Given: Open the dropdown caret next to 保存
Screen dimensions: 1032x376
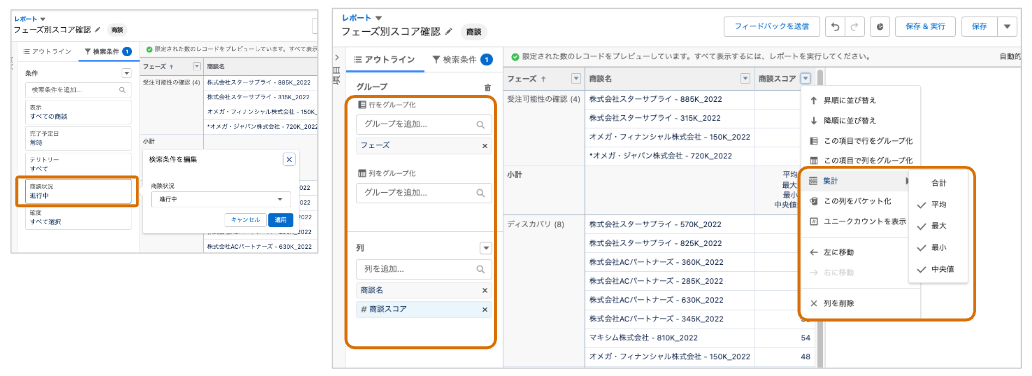Looking at the screenshot, I should 1006,26.
